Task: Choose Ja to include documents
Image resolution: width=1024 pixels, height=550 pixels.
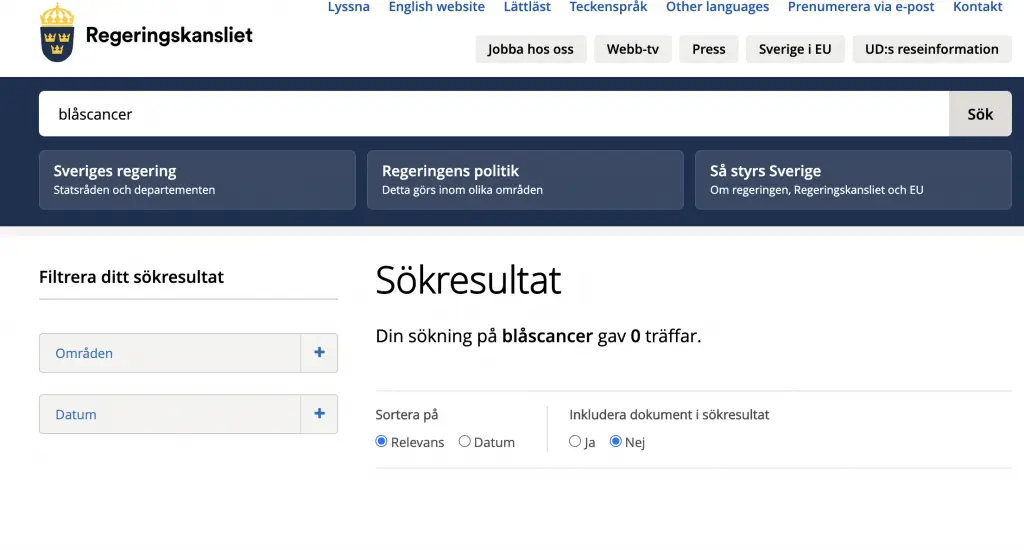Action: click(575, 442)
